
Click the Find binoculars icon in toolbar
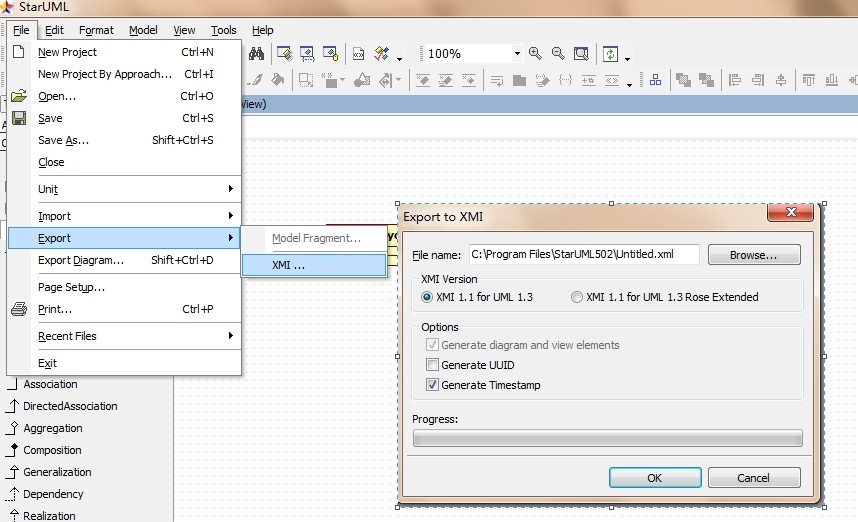pyautogui.click(x=256, y=53)
